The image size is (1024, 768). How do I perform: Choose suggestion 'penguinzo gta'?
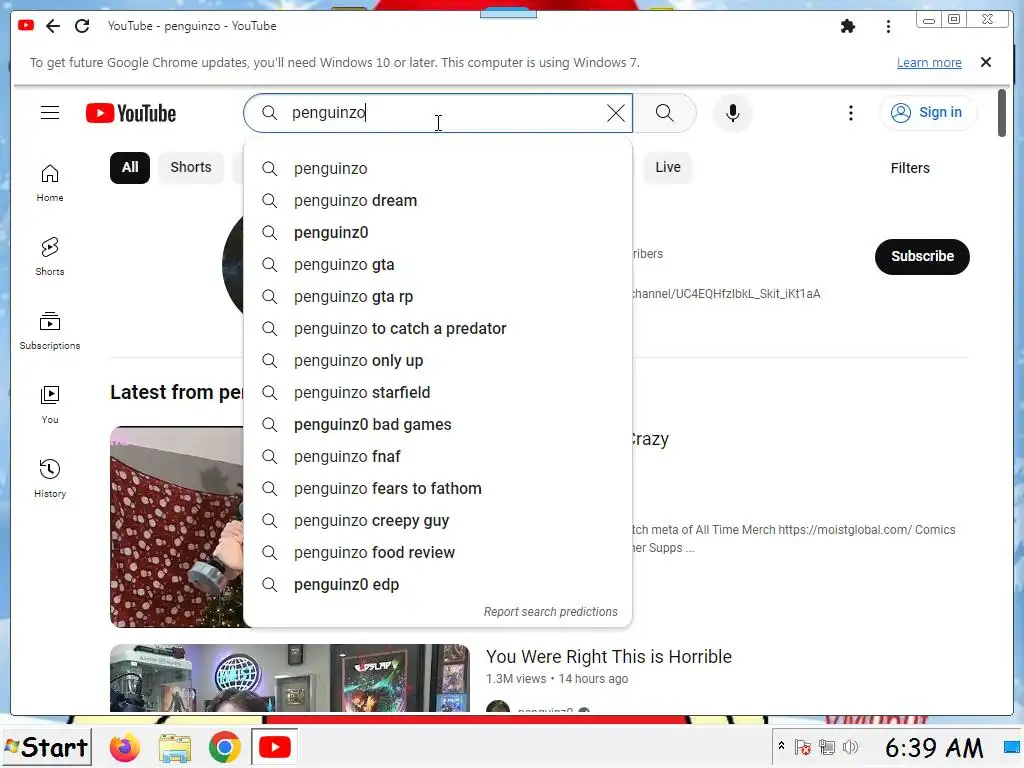pyautogui.click(x=438, y=264)
